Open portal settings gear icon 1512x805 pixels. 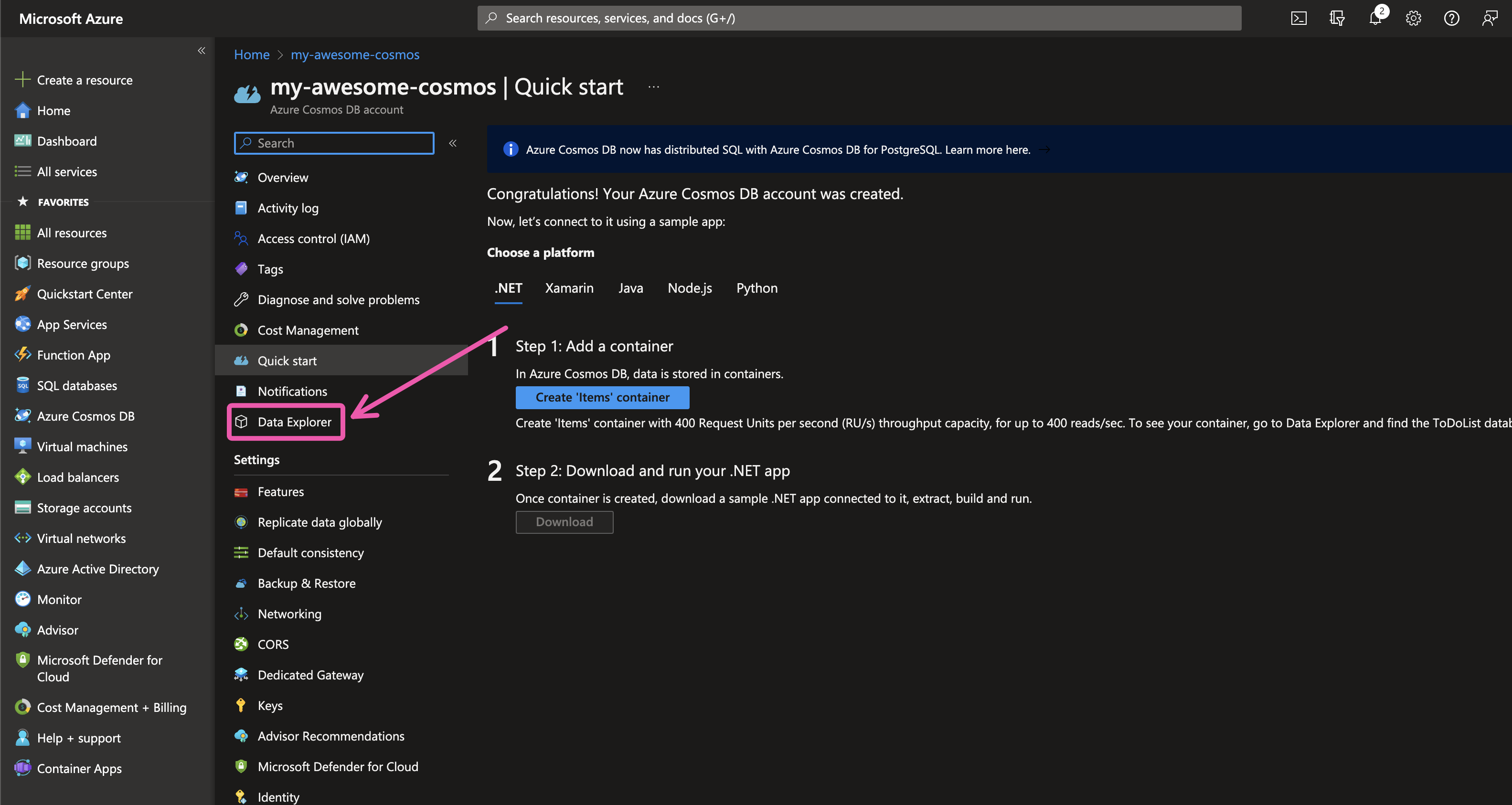click(1413, 18)
